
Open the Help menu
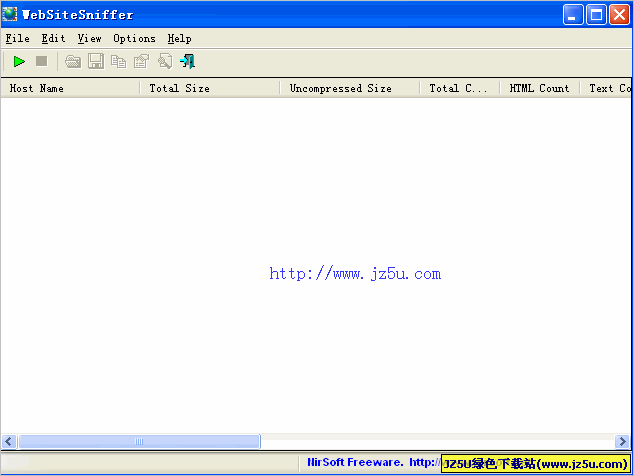(x=180, y=38)
